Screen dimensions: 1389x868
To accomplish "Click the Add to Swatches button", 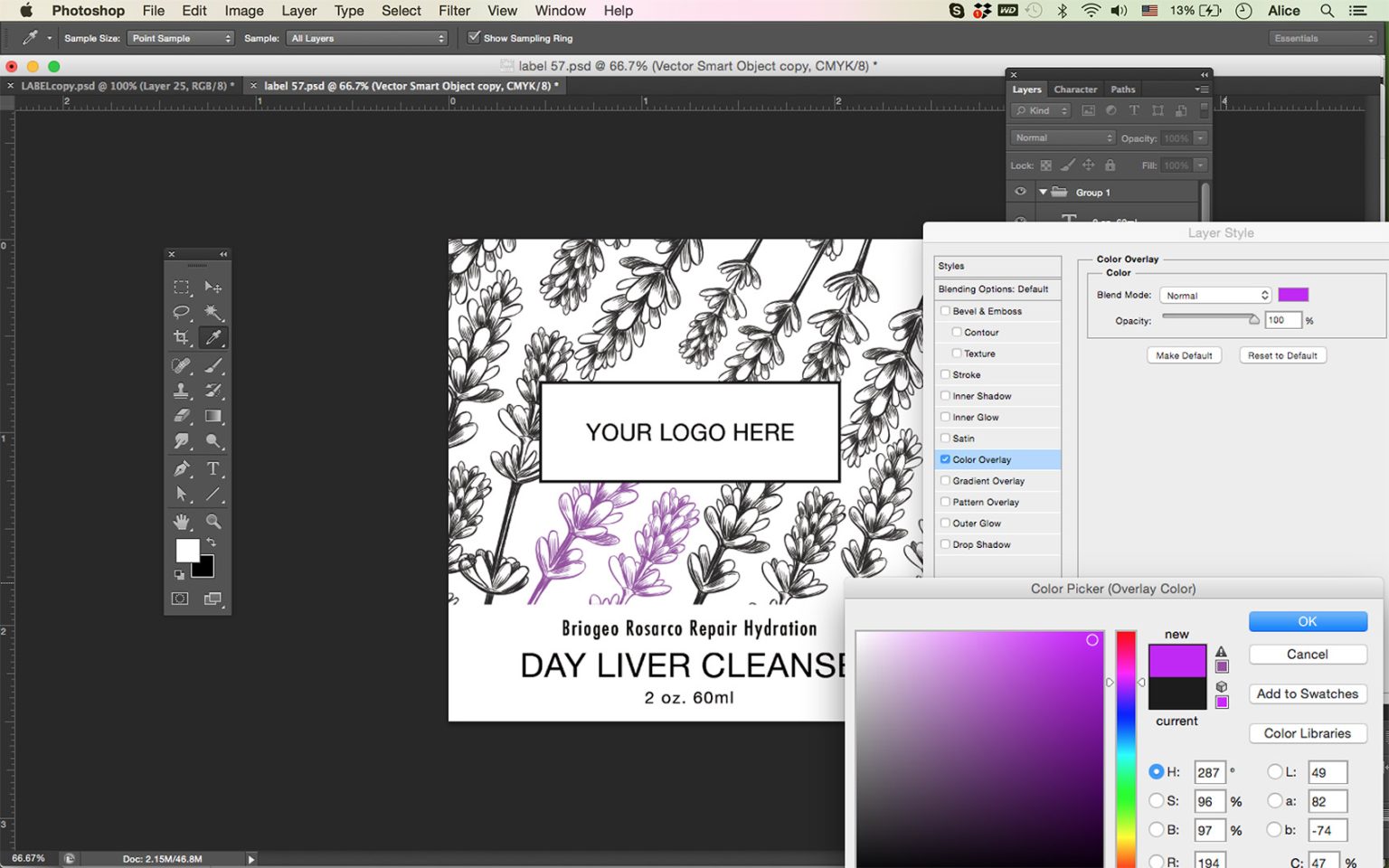I will (x=1308, y=694).
